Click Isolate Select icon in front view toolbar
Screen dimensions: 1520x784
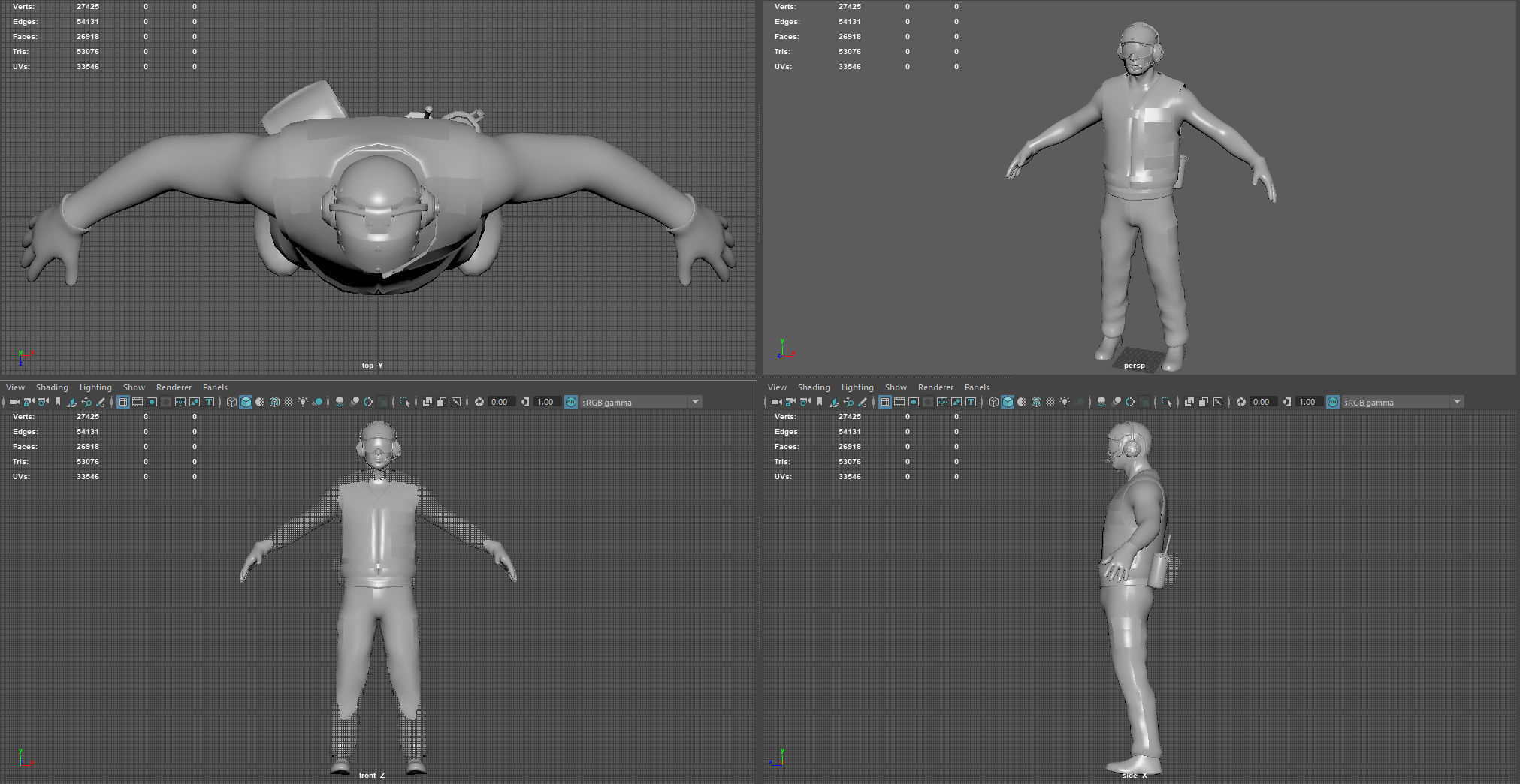(405, 402)
